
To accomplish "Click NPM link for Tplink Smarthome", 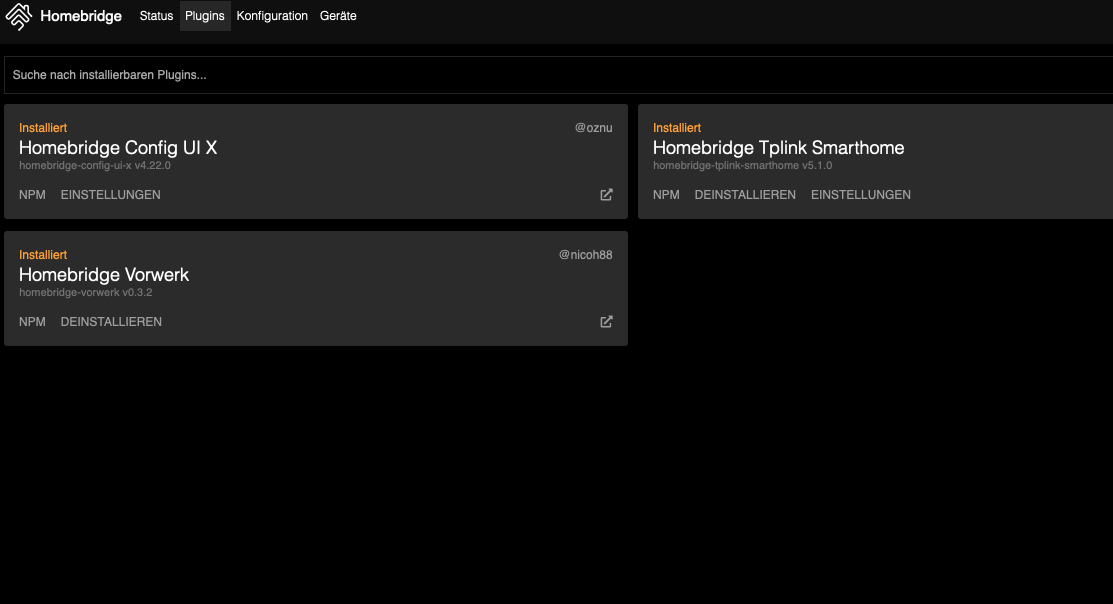I will (x=666, y=195).
